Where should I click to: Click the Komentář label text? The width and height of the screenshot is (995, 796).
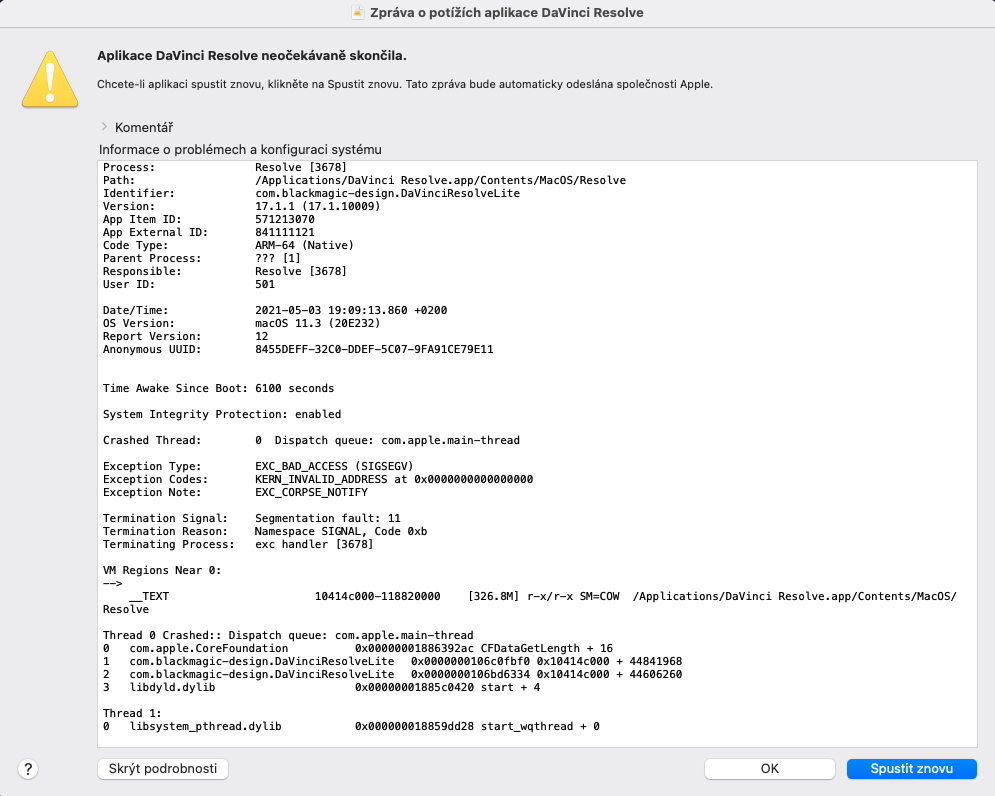point(144,128)
